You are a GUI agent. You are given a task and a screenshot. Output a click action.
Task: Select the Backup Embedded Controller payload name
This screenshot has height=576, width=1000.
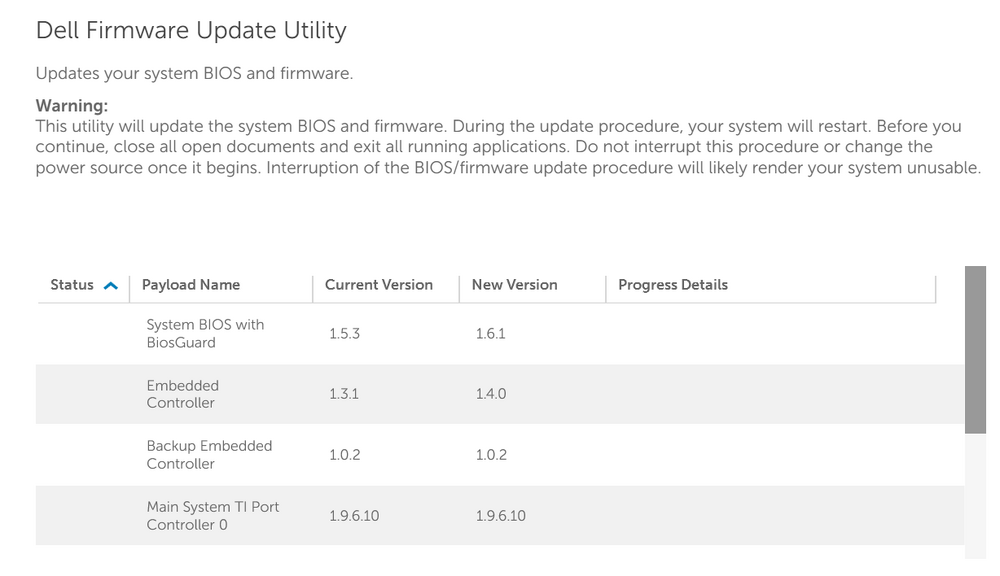[x=209, y=455]
